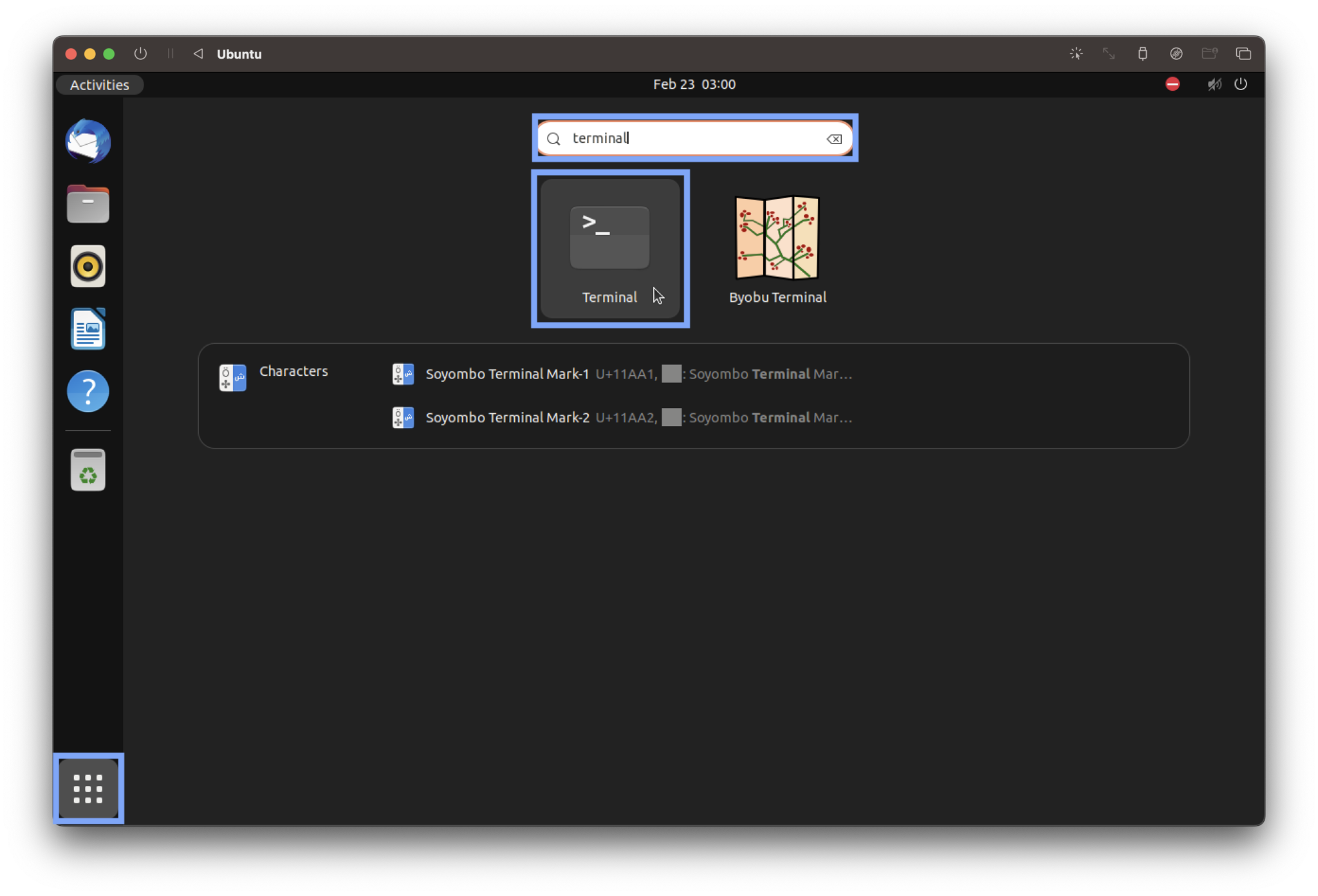Open the power system menu
Screen dimensions: 1318x896
1241,84
